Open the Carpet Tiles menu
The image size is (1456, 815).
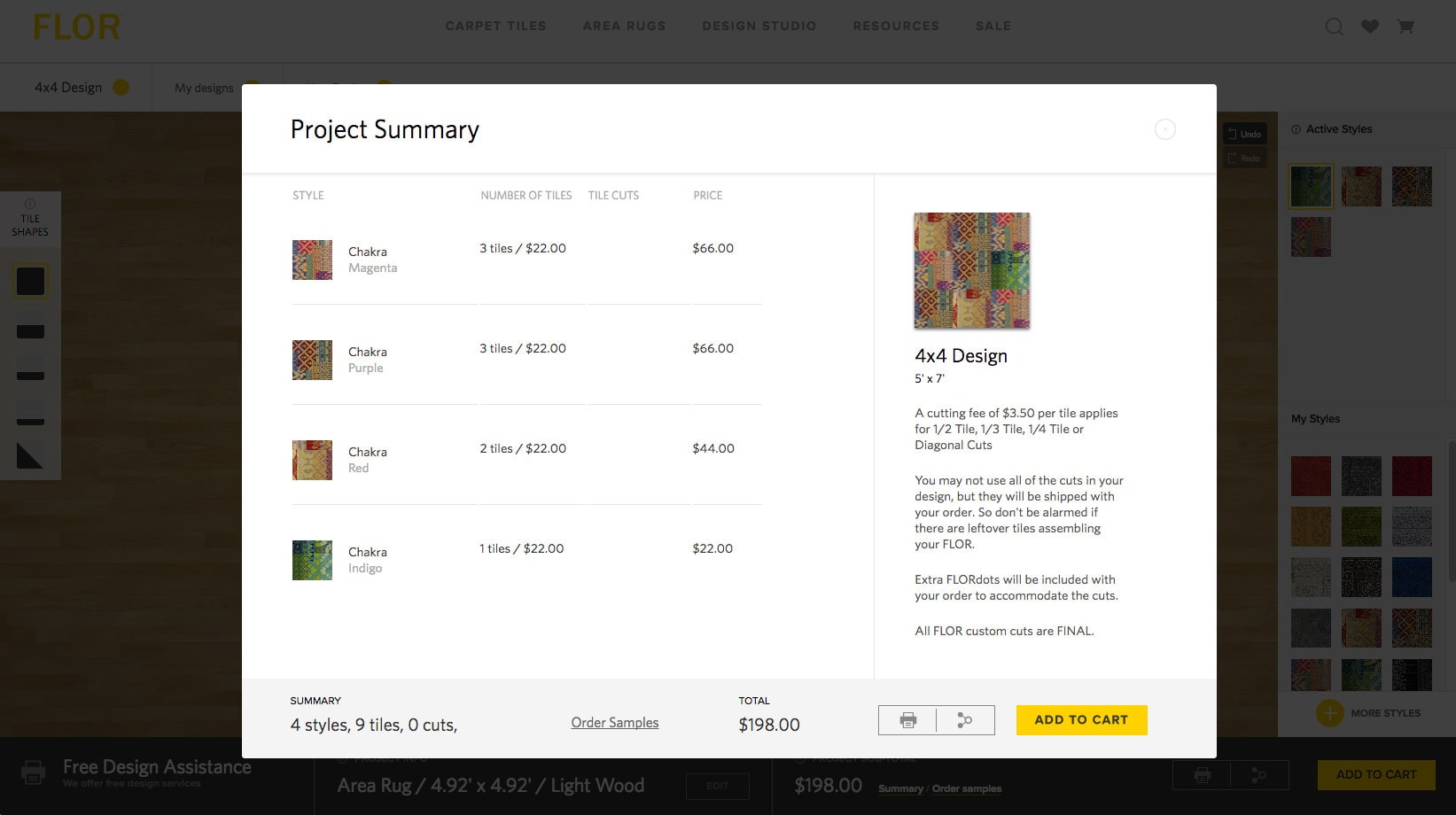coord(495,26)
